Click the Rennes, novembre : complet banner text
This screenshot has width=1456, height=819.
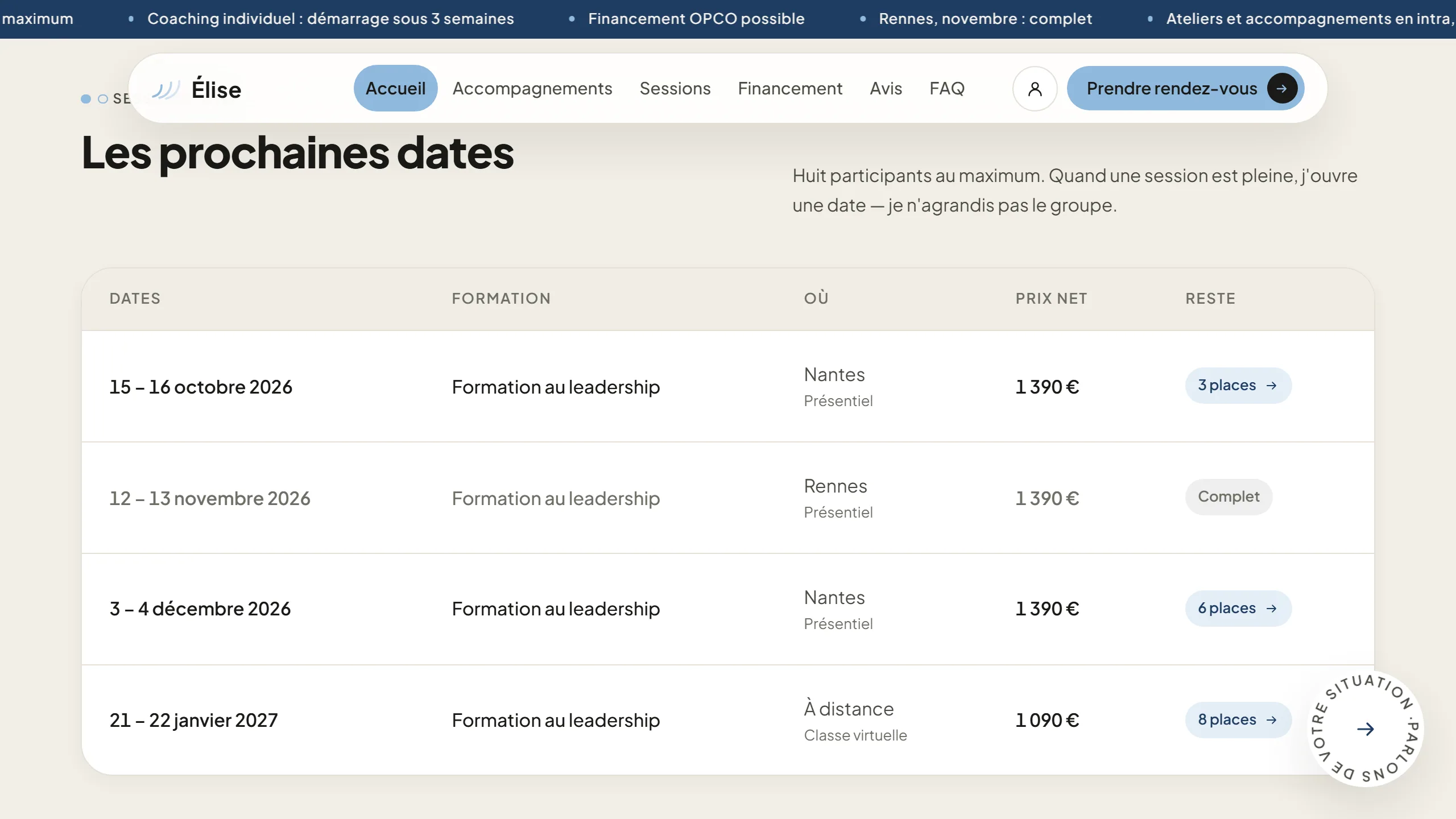coord(985,19)
